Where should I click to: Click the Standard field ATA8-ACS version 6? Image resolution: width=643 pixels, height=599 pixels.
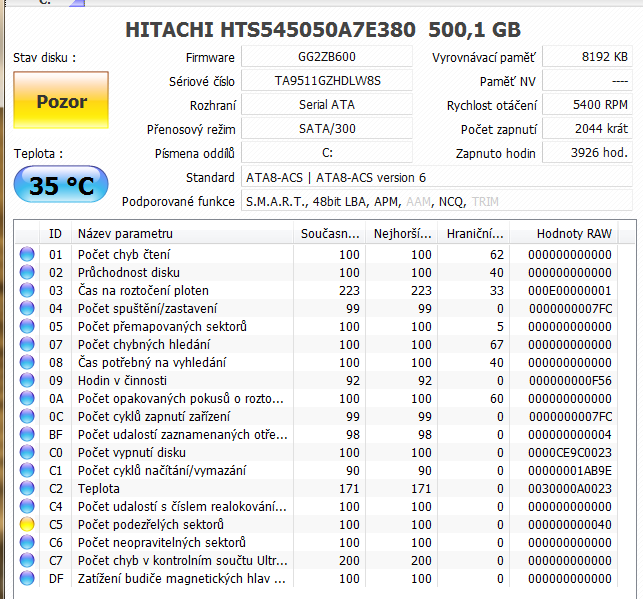(x=437, y=178)
